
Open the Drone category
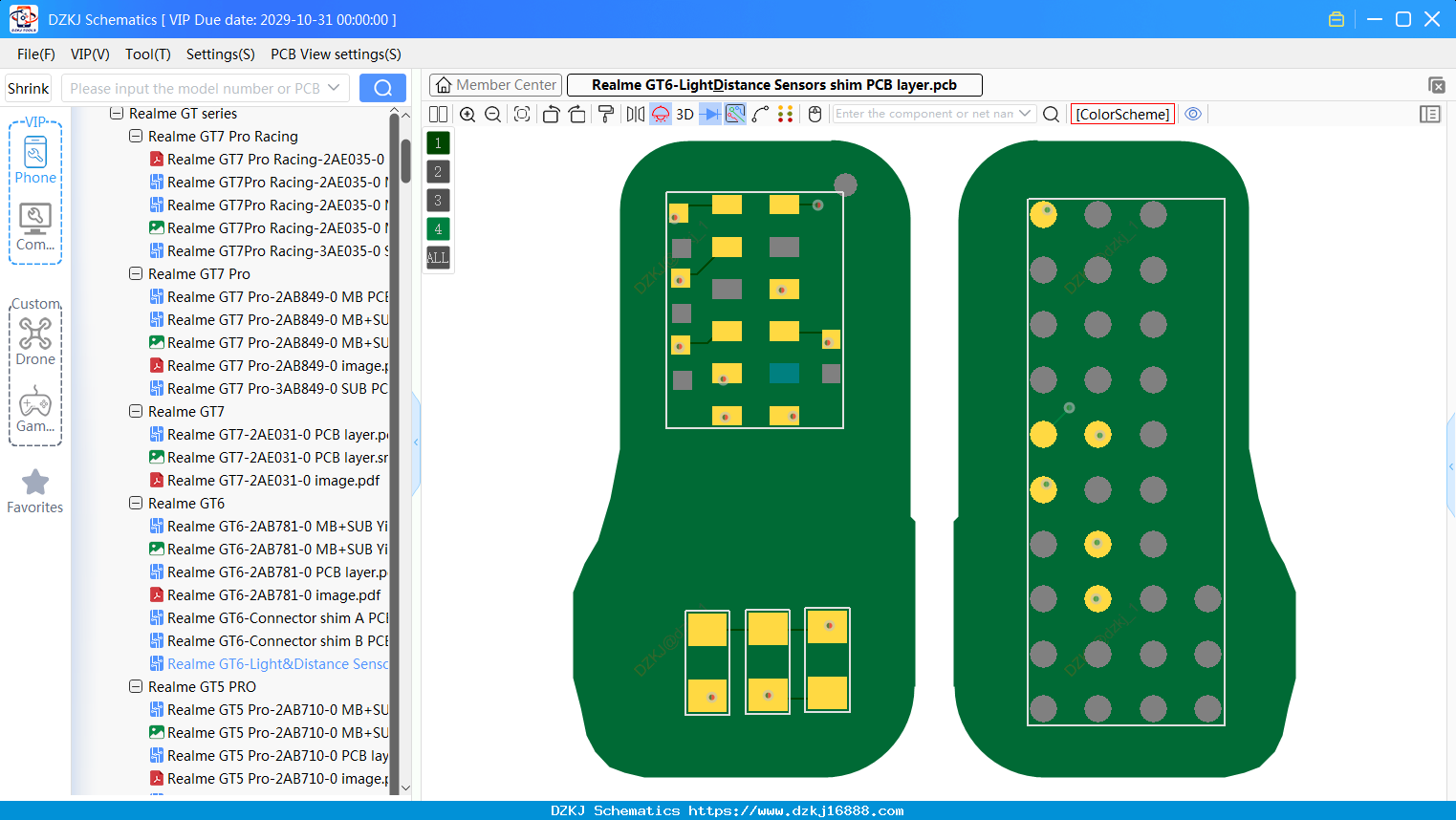pyautogui.click(x=35, y=342)
